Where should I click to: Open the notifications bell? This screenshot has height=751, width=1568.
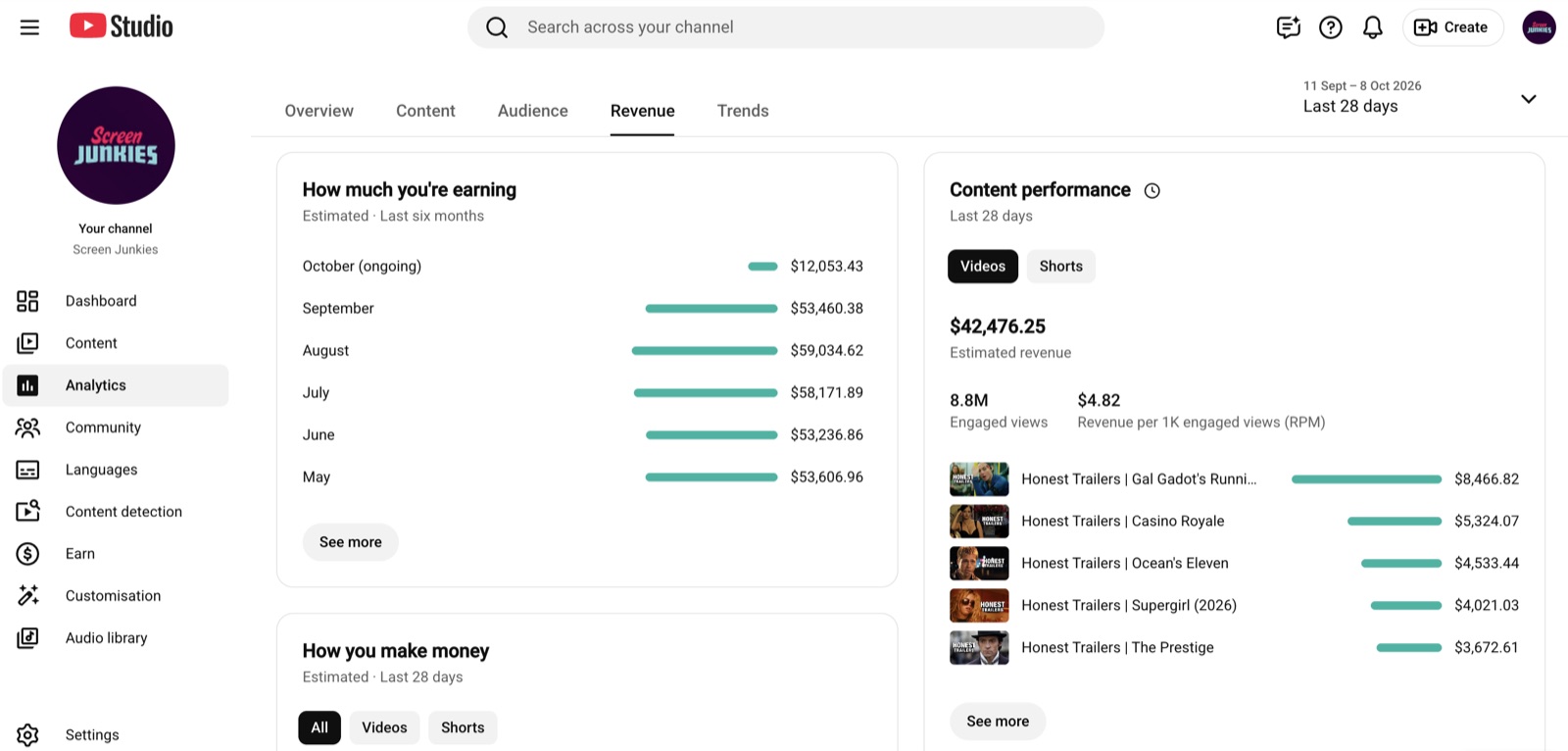pos(1372,27)
